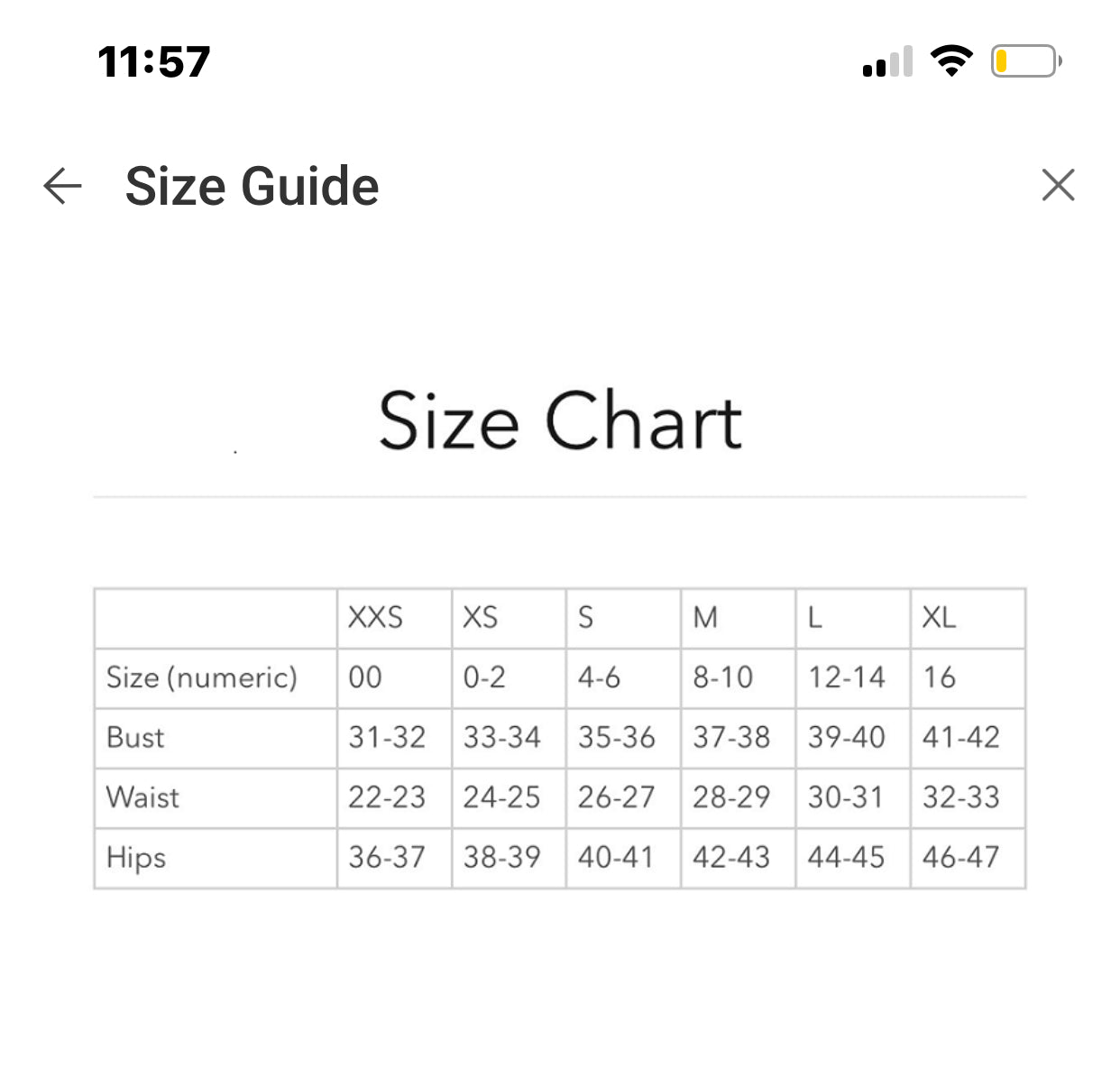Viewport: 1120px width, 1087px height.
Task: Tap the back arrow icon
Action: [x=62, y=186]
